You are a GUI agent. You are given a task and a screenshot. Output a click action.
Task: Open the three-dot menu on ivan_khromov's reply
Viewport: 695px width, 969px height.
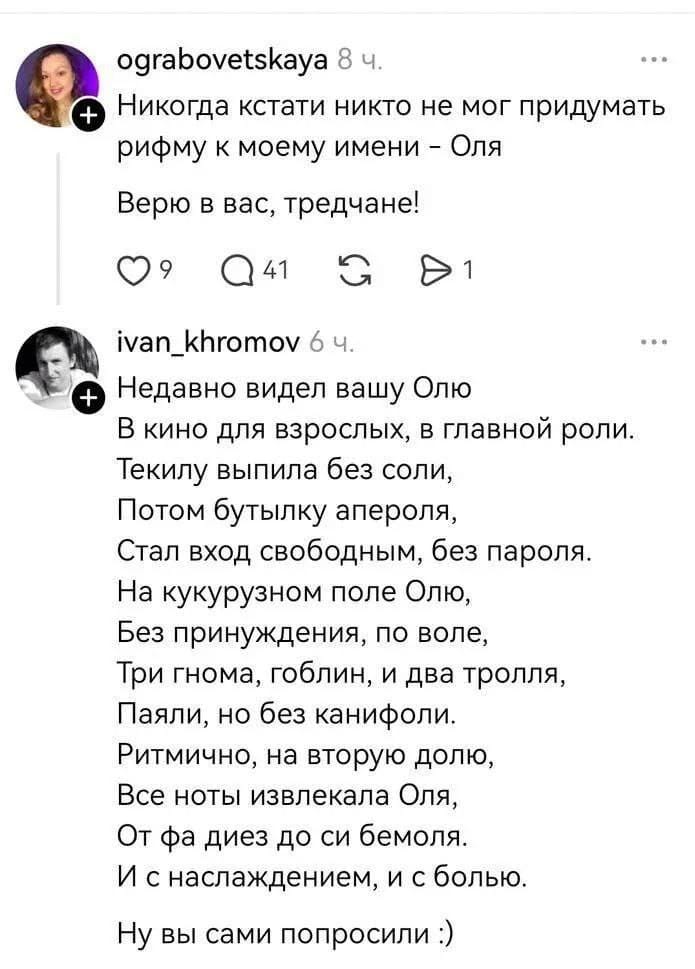tap(653, 342)
